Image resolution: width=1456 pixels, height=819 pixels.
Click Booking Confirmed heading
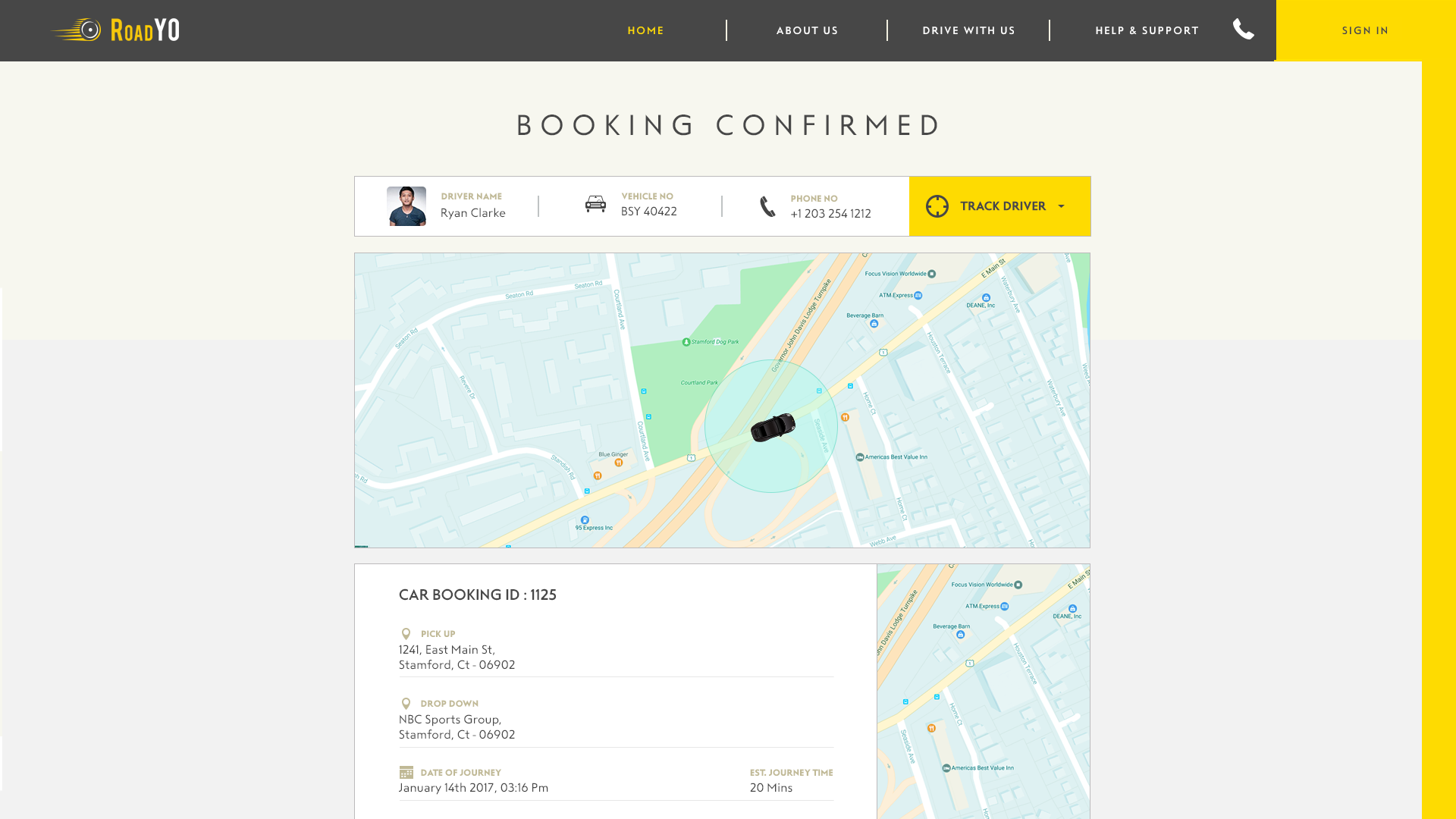pyautogui.click(x=728, y=125)
